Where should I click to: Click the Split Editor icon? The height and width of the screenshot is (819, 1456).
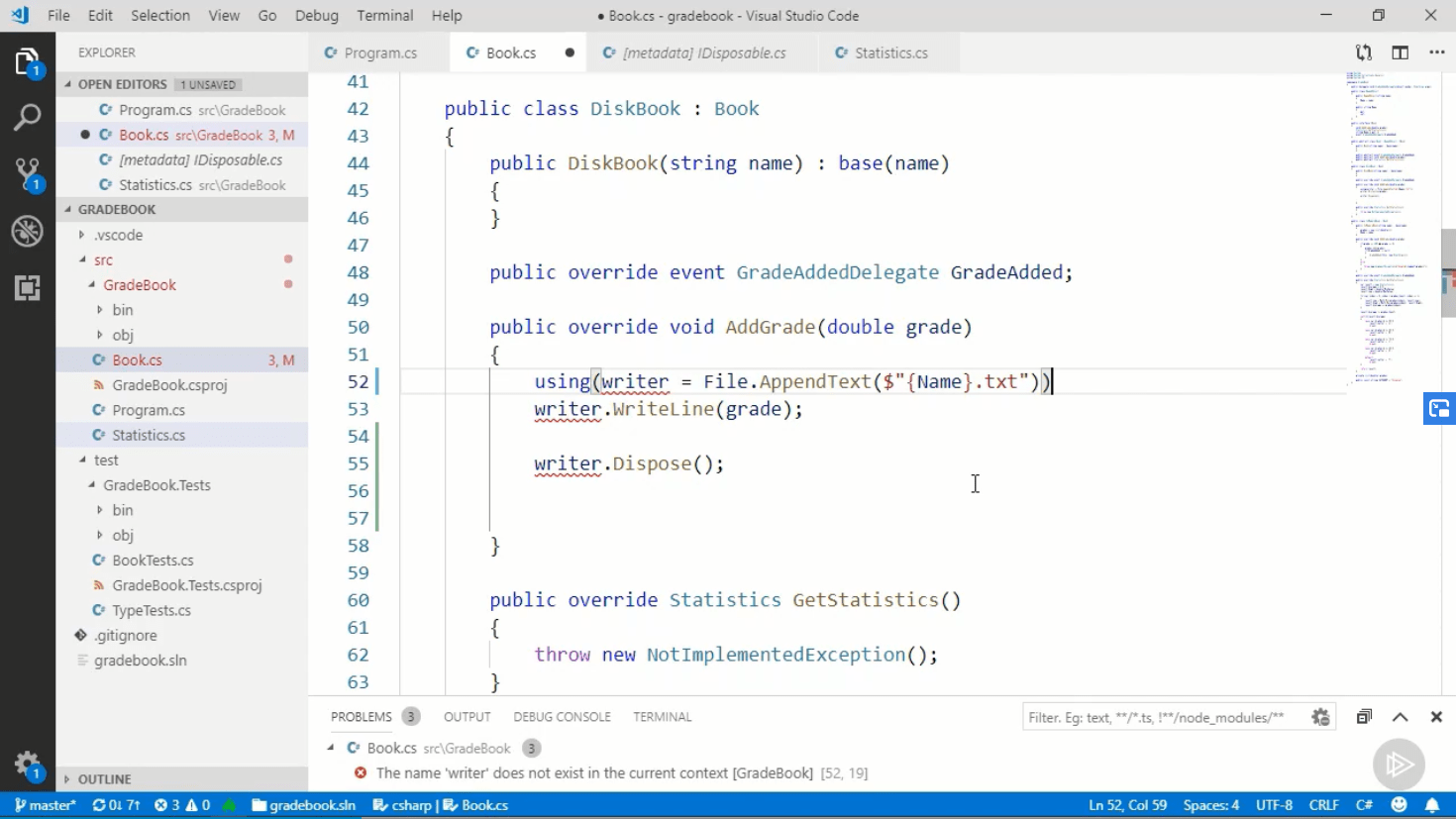tap(1400, 52)
